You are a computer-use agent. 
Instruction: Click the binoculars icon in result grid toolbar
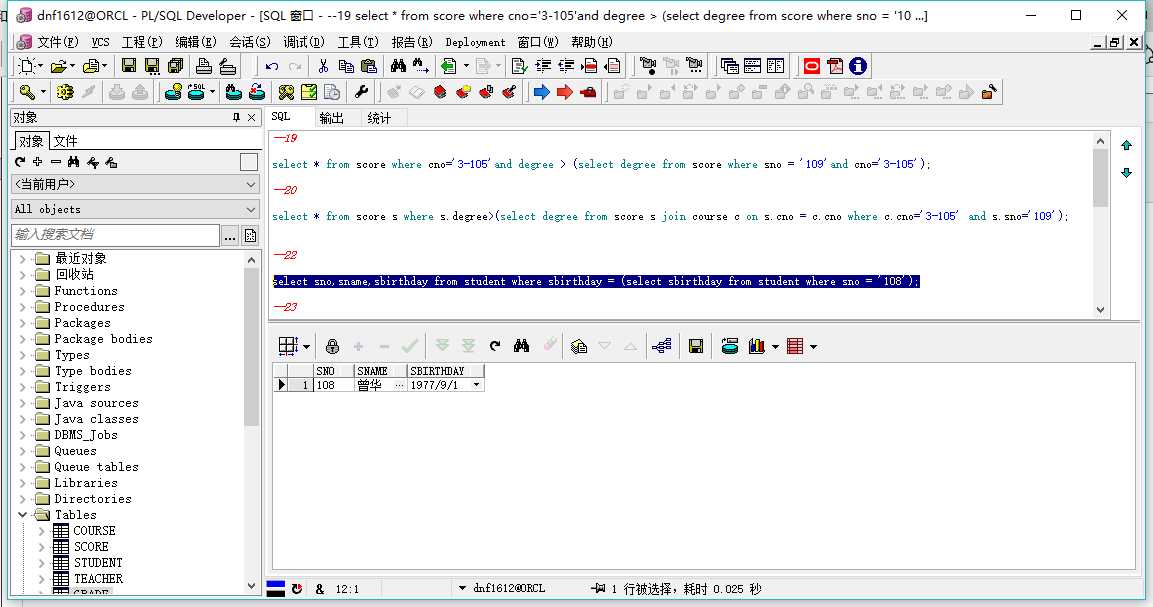click(x=521, y=346)
